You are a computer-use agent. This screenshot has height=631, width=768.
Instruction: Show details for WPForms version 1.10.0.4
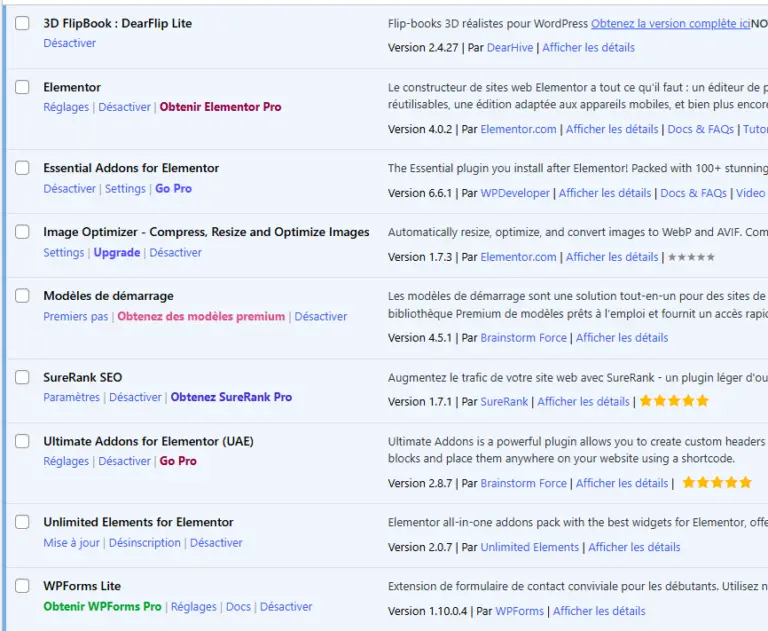tap(599, 611)
